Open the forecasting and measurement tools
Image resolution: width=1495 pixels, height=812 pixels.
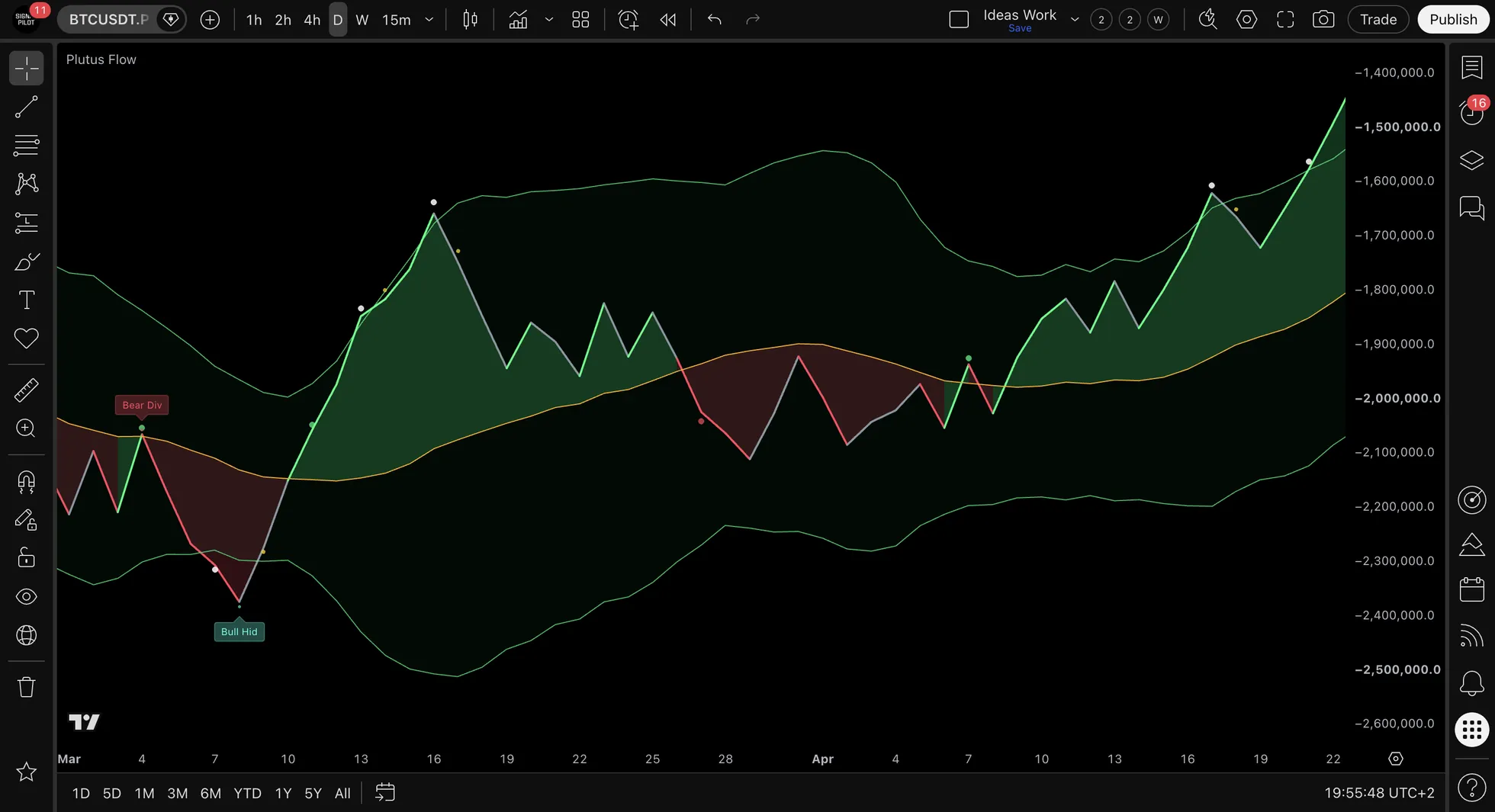[27, 223]
